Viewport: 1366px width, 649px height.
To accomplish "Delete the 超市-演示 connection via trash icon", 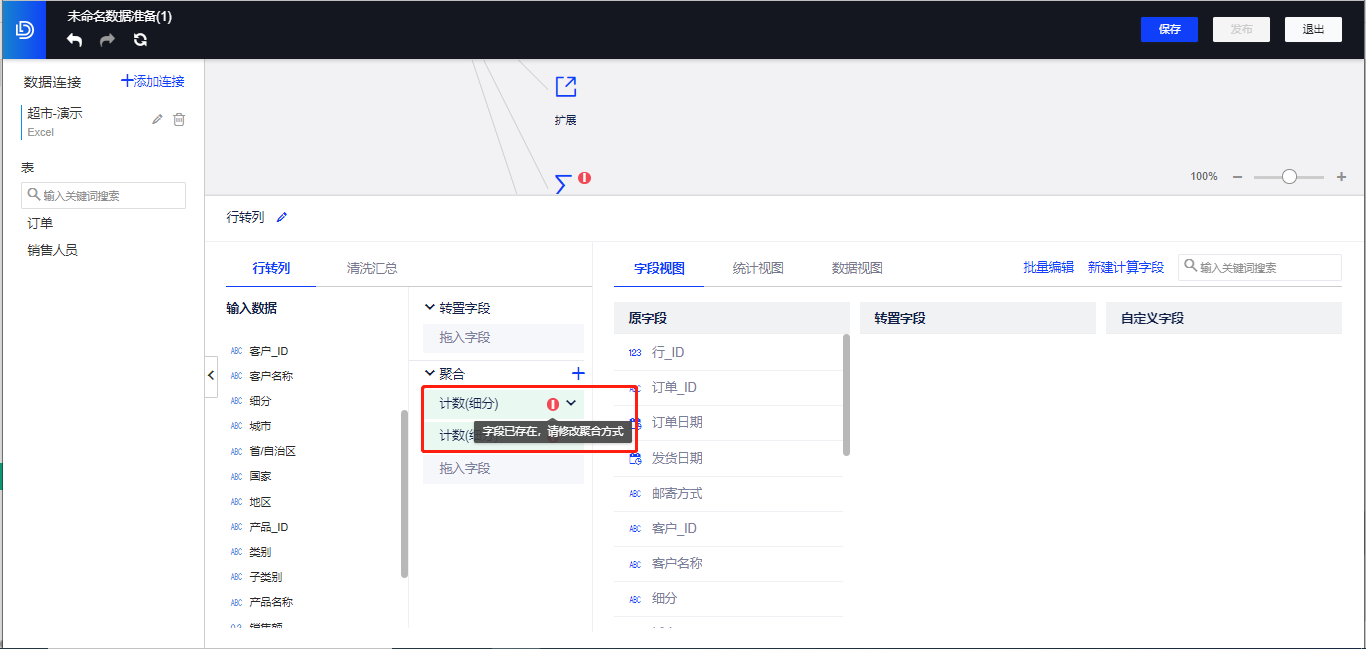I will click(x=179, y=120).
